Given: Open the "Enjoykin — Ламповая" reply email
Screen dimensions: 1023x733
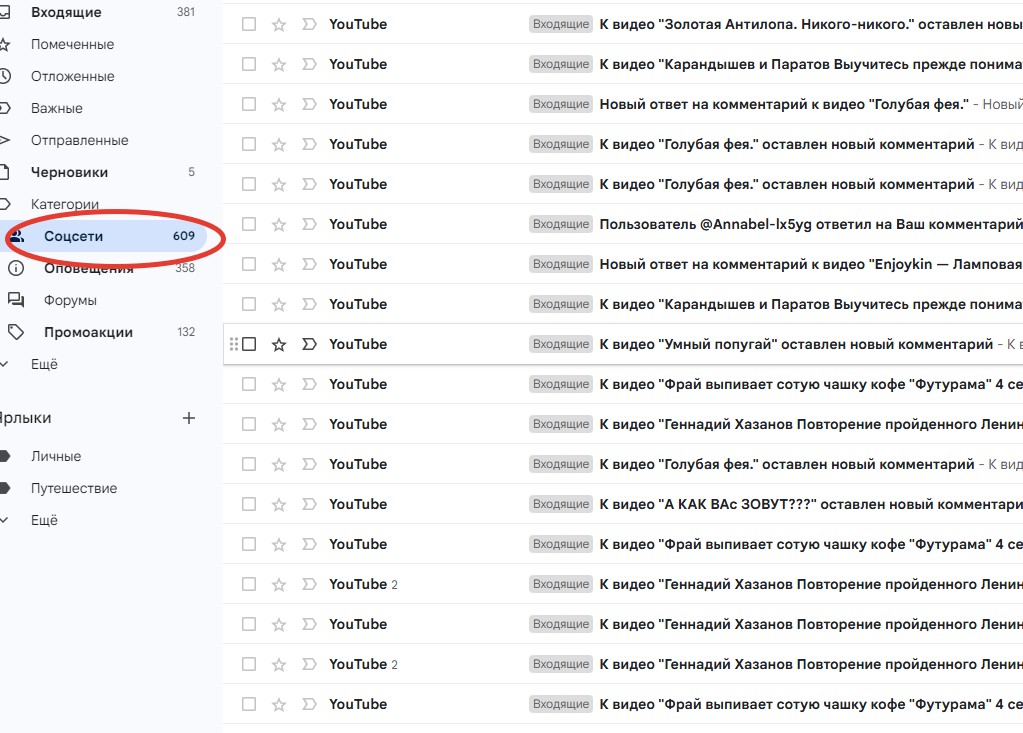Looking at the screenshot, I should (x=623, y=264).
